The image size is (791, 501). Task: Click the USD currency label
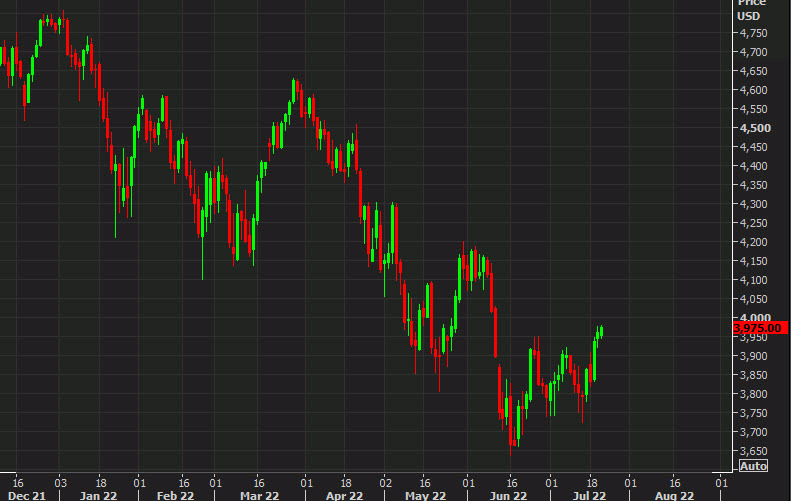click(749, 16)
